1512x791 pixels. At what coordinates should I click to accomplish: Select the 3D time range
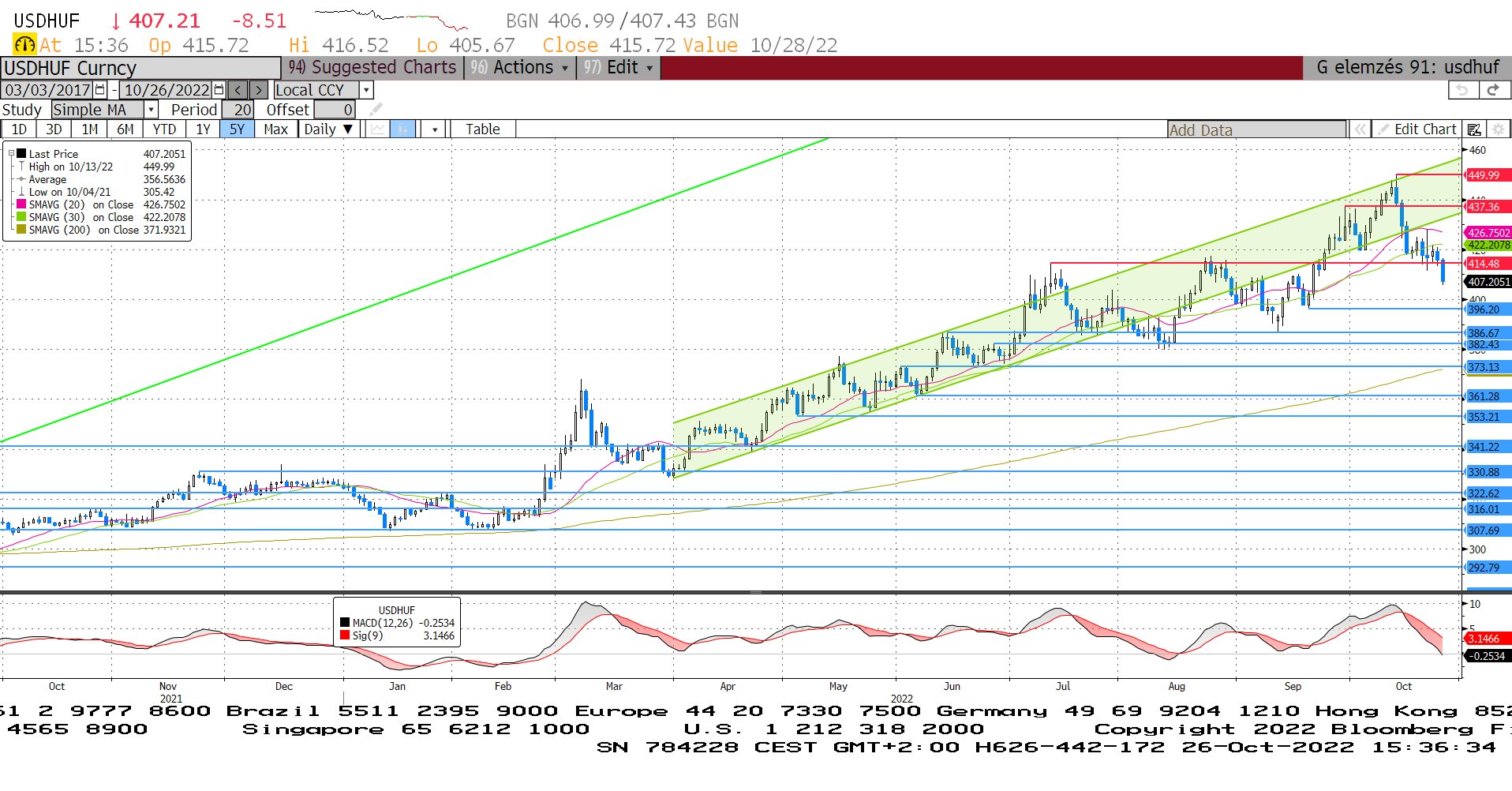pyautogui.click(x=54, y=129)
